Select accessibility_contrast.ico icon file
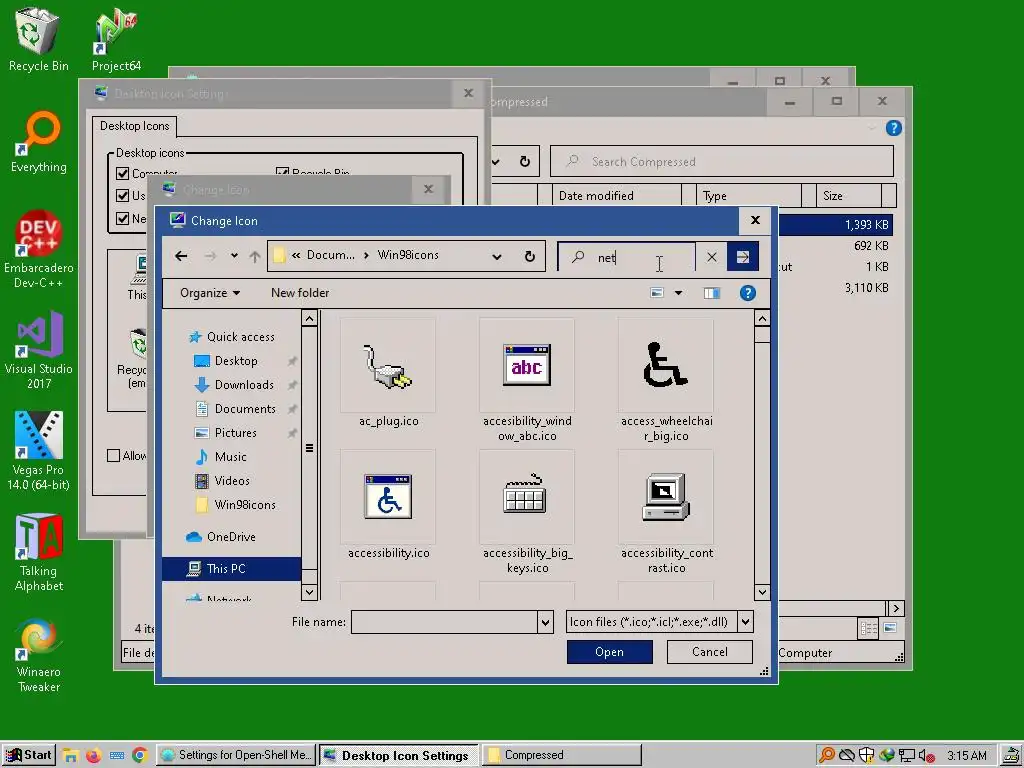Image resolution: width=1024 pixels, height=768 pixels. tap(665, 512)
